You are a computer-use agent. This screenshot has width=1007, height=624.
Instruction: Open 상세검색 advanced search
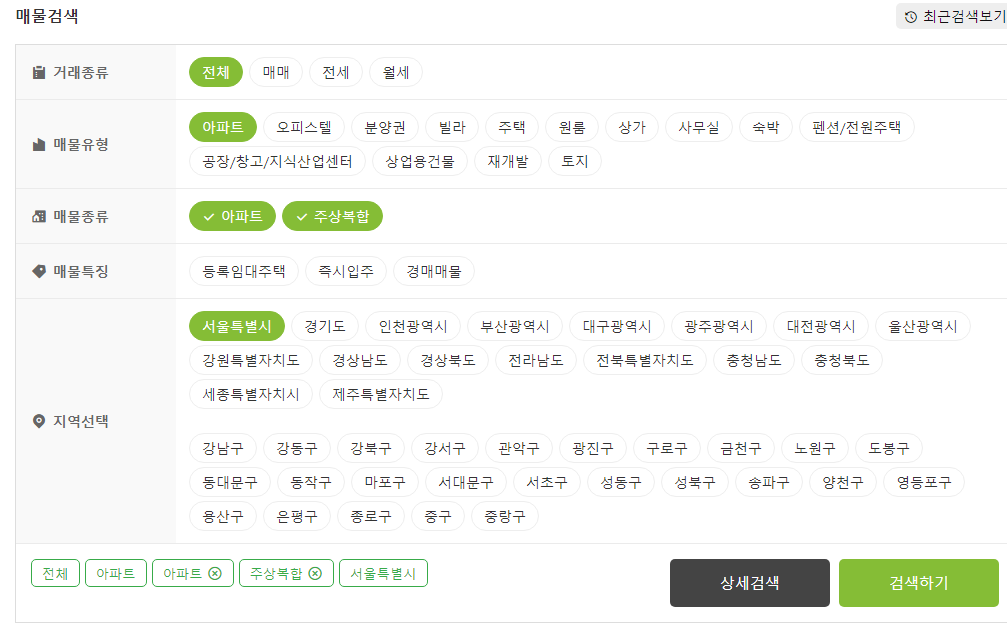pyautogui.click(x=749, y=583)
